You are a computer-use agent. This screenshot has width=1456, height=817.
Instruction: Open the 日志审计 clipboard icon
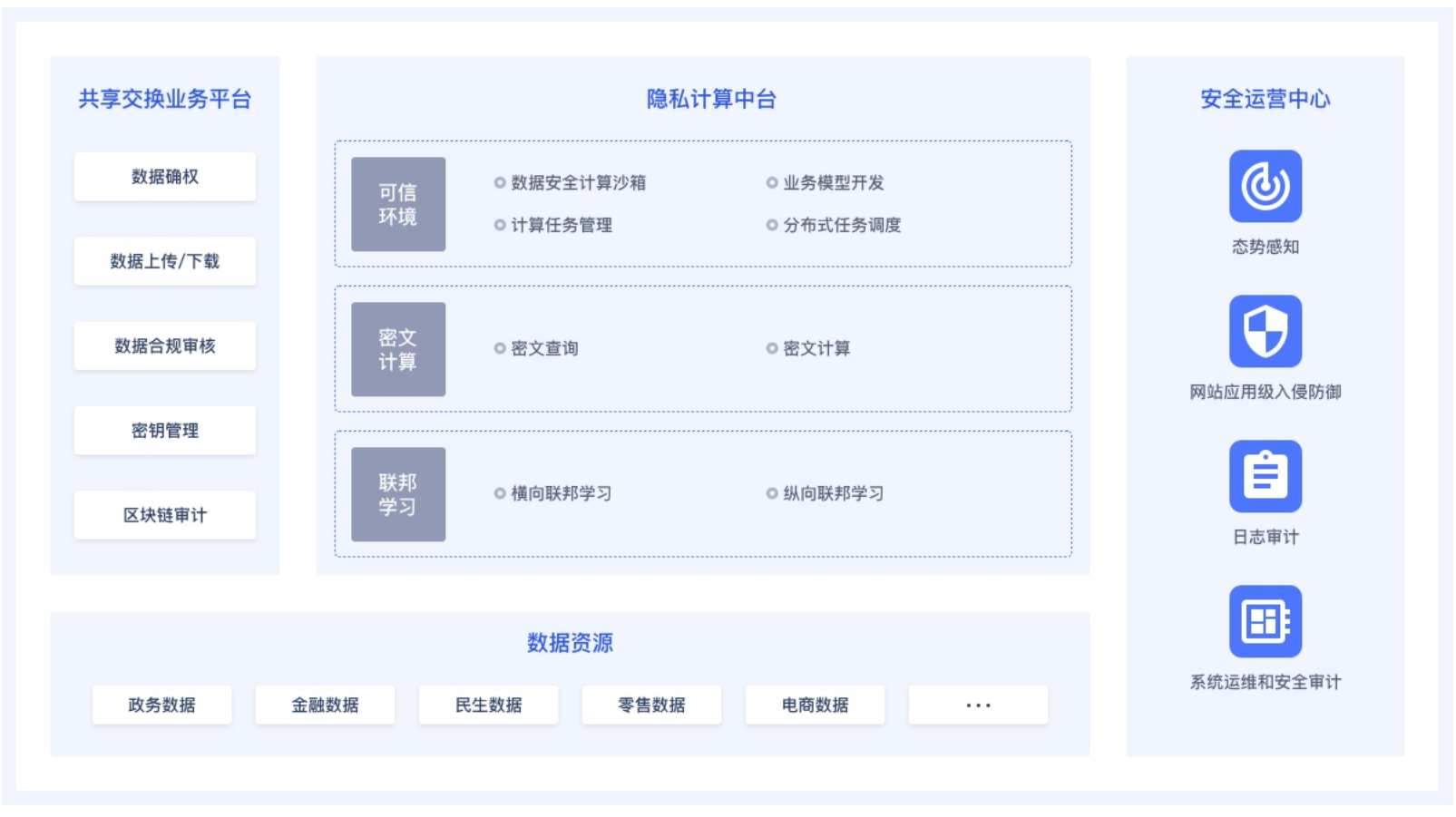click(1265, 476)
